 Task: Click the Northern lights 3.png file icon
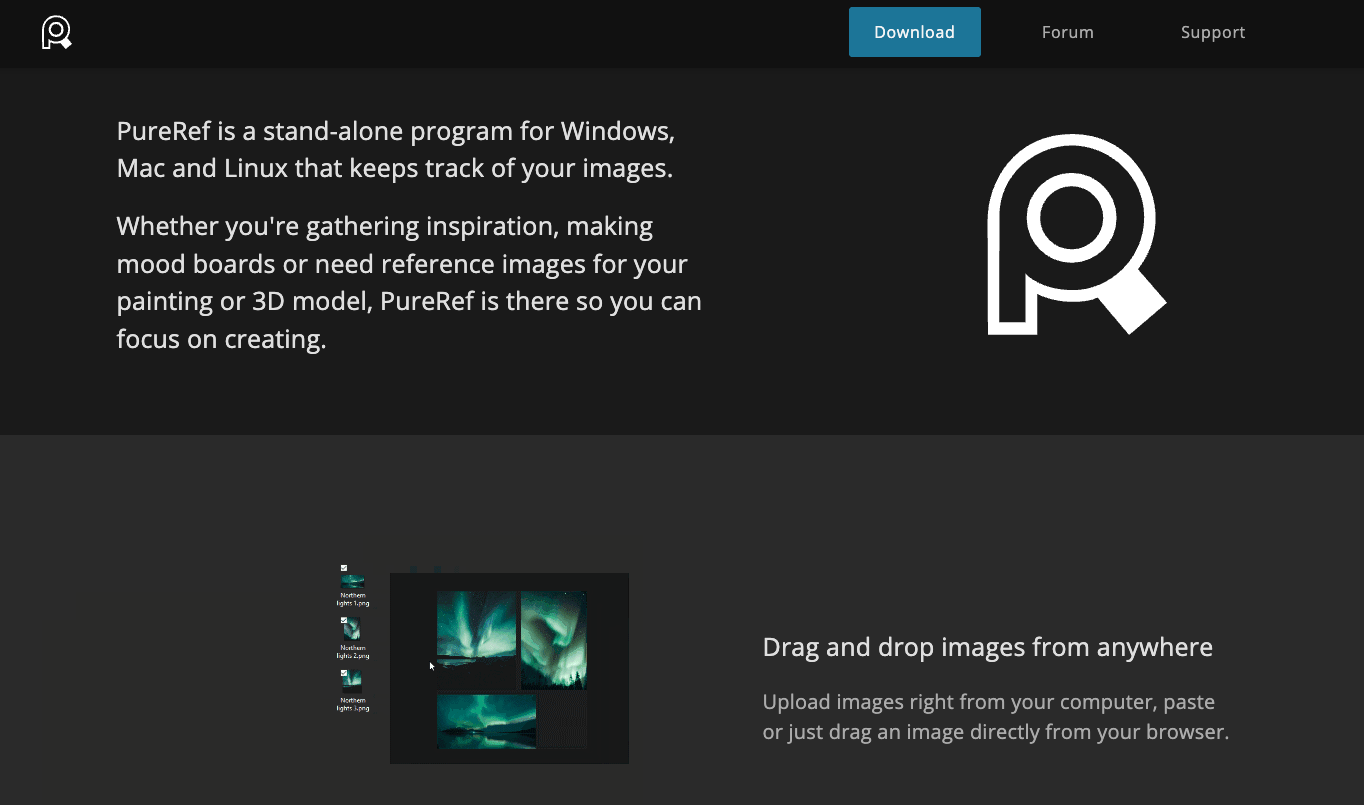point(352,682)
